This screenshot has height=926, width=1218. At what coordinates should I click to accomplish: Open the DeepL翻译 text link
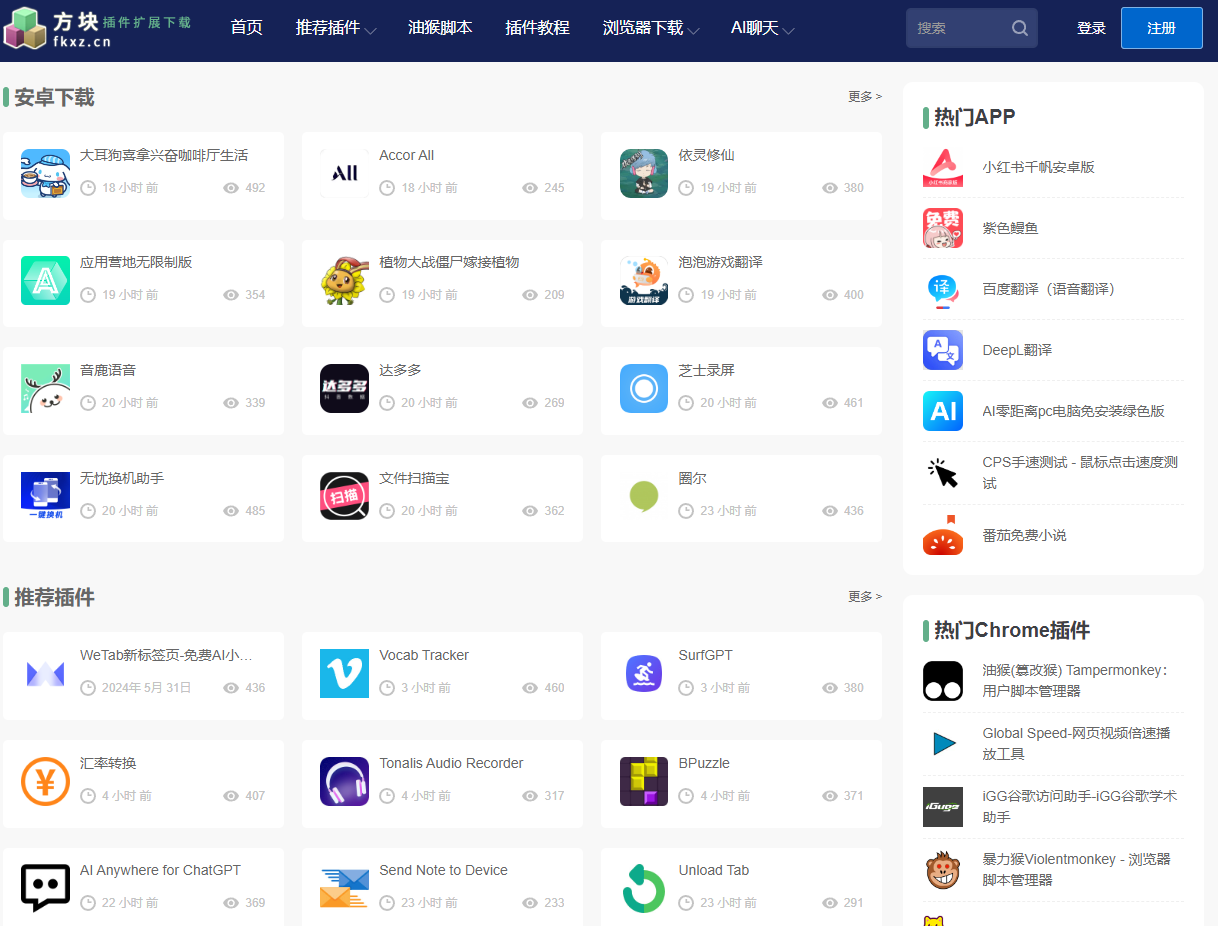(1017, 351)
